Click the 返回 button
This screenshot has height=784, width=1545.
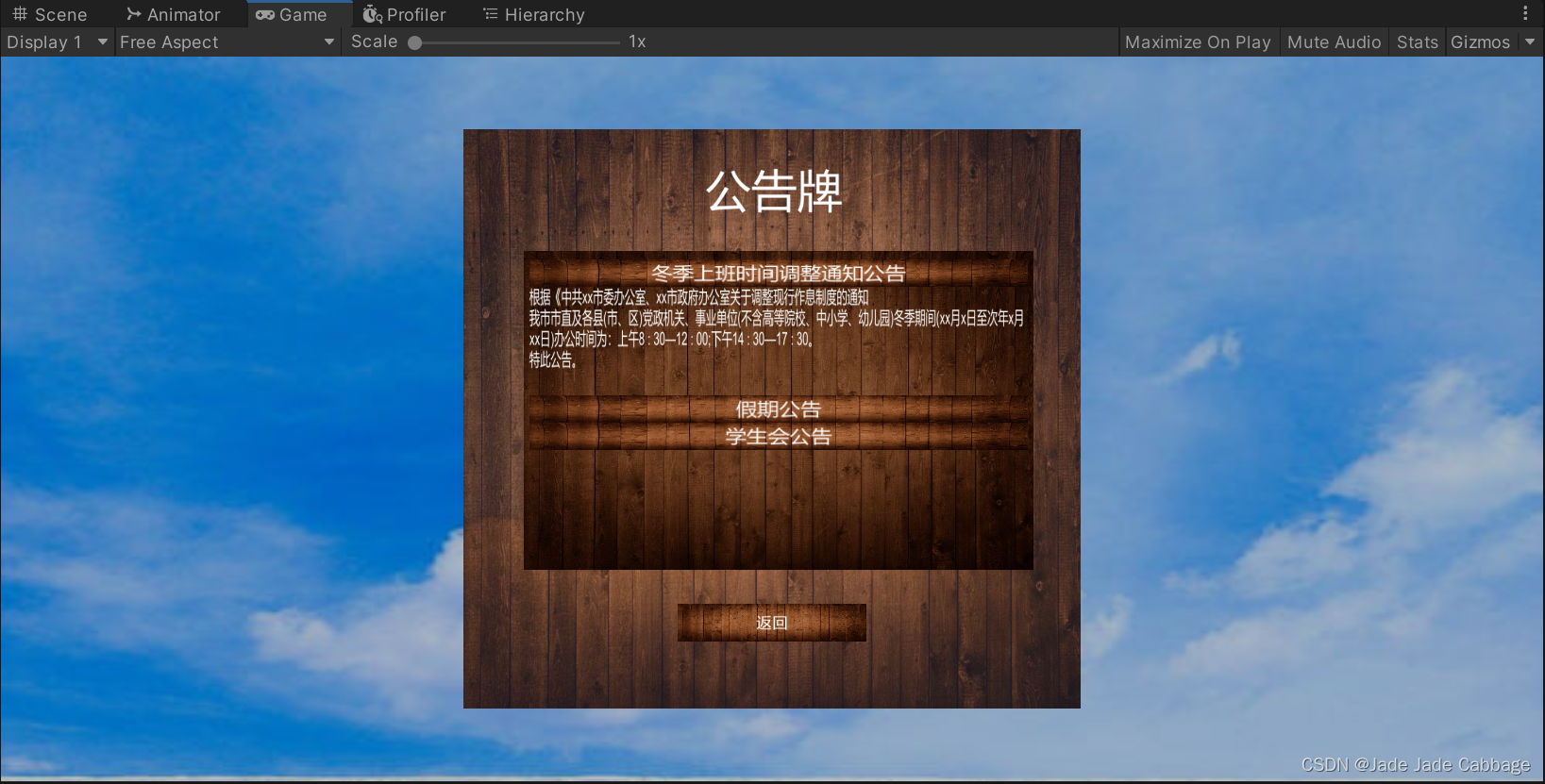pyautogui.click(x=772, y=623)
